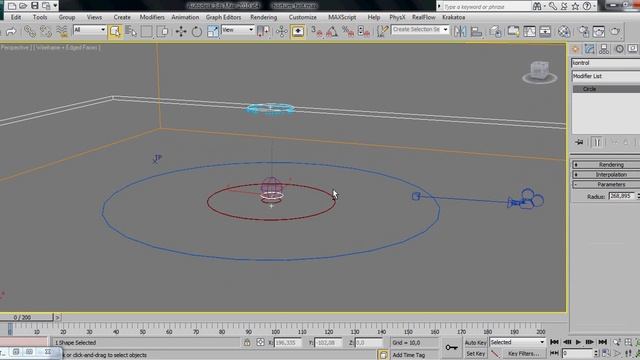Click the Edit Named Selection Sets icon
The height and width of the screenshot is (360, 640).
(x=382, y=31)
